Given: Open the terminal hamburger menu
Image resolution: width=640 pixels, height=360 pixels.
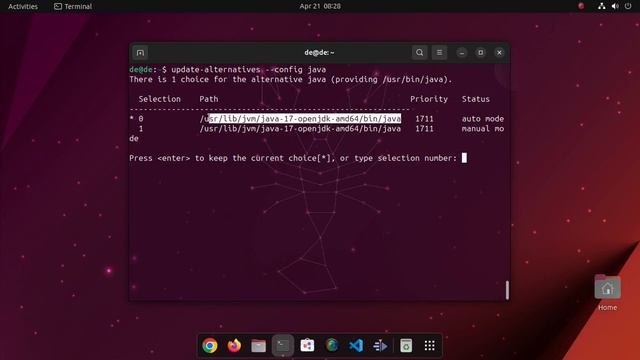Looking at the screenshot, I should tap(439, 53).
